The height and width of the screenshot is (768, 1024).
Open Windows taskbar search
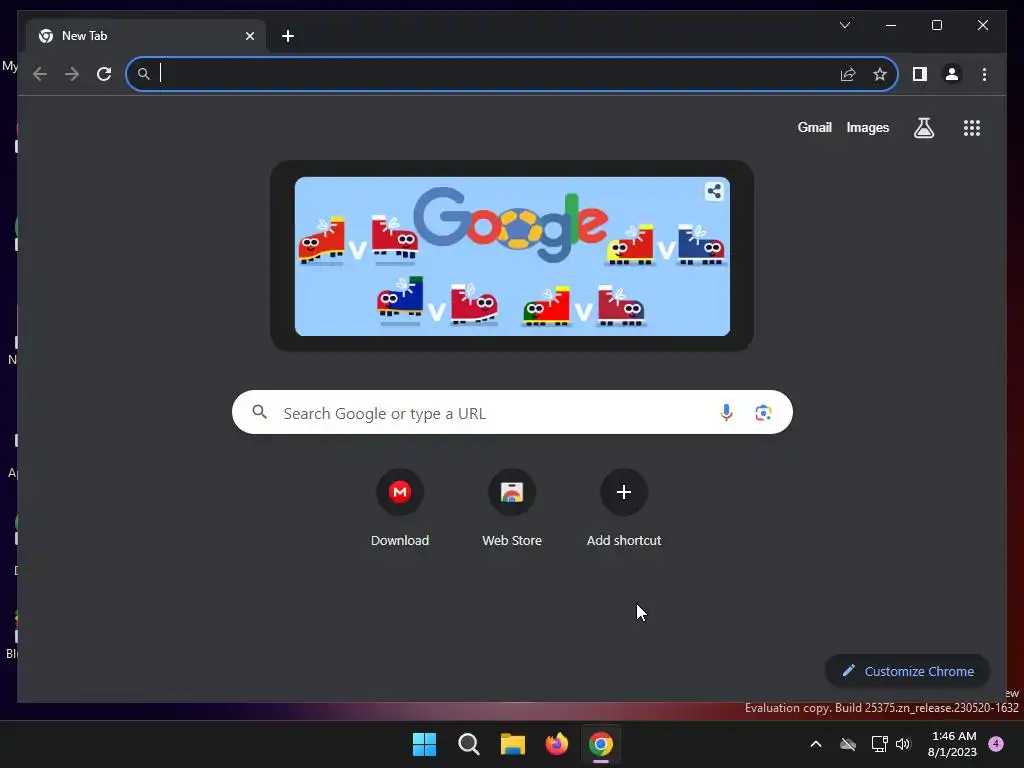click(x=469, y=744)
